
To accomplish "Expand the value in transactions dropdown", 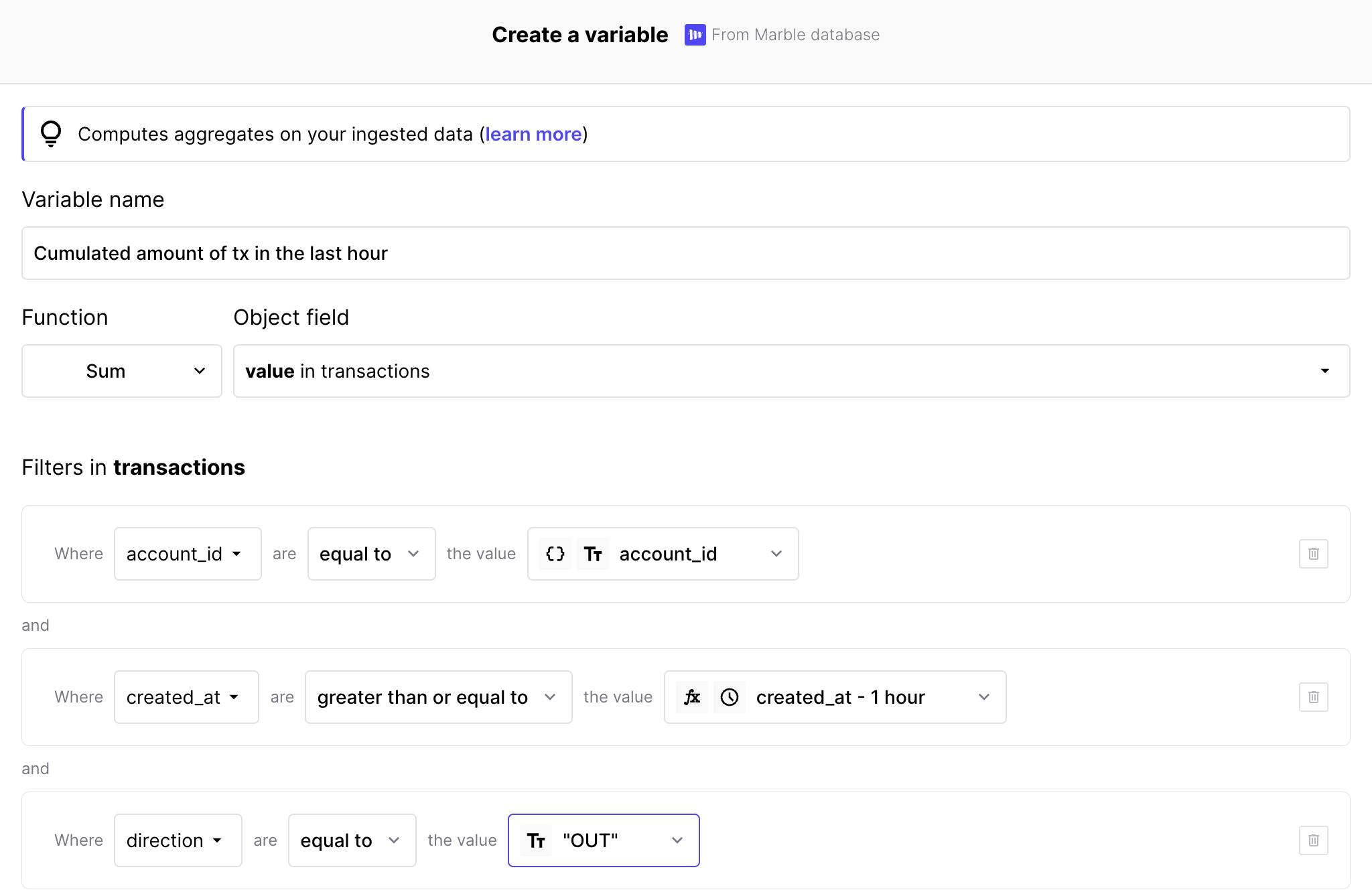I will 791,371.
